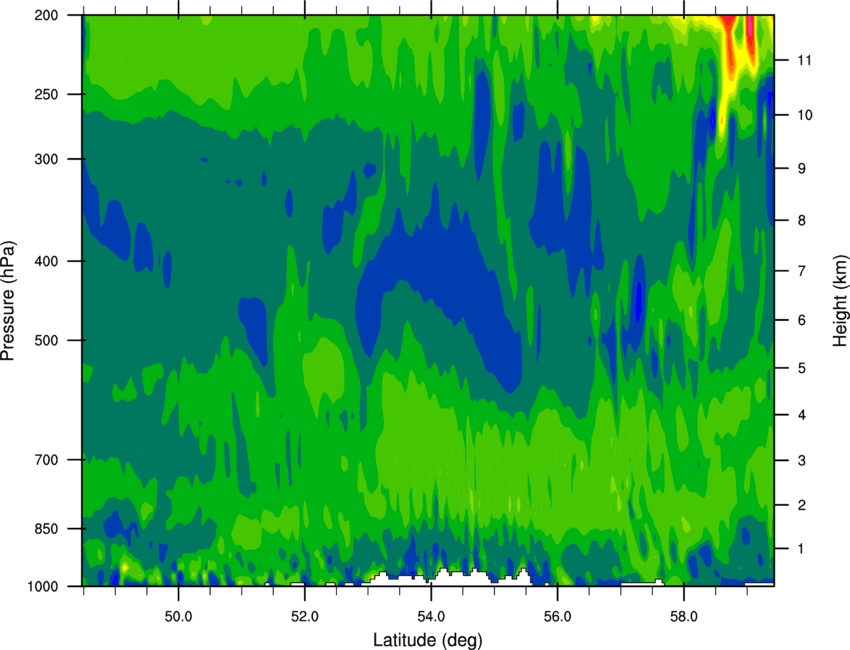The height and width of the screenshot is (650, 850).
Task: Click the 7 km height label
Action: click(x=802, y=271)
